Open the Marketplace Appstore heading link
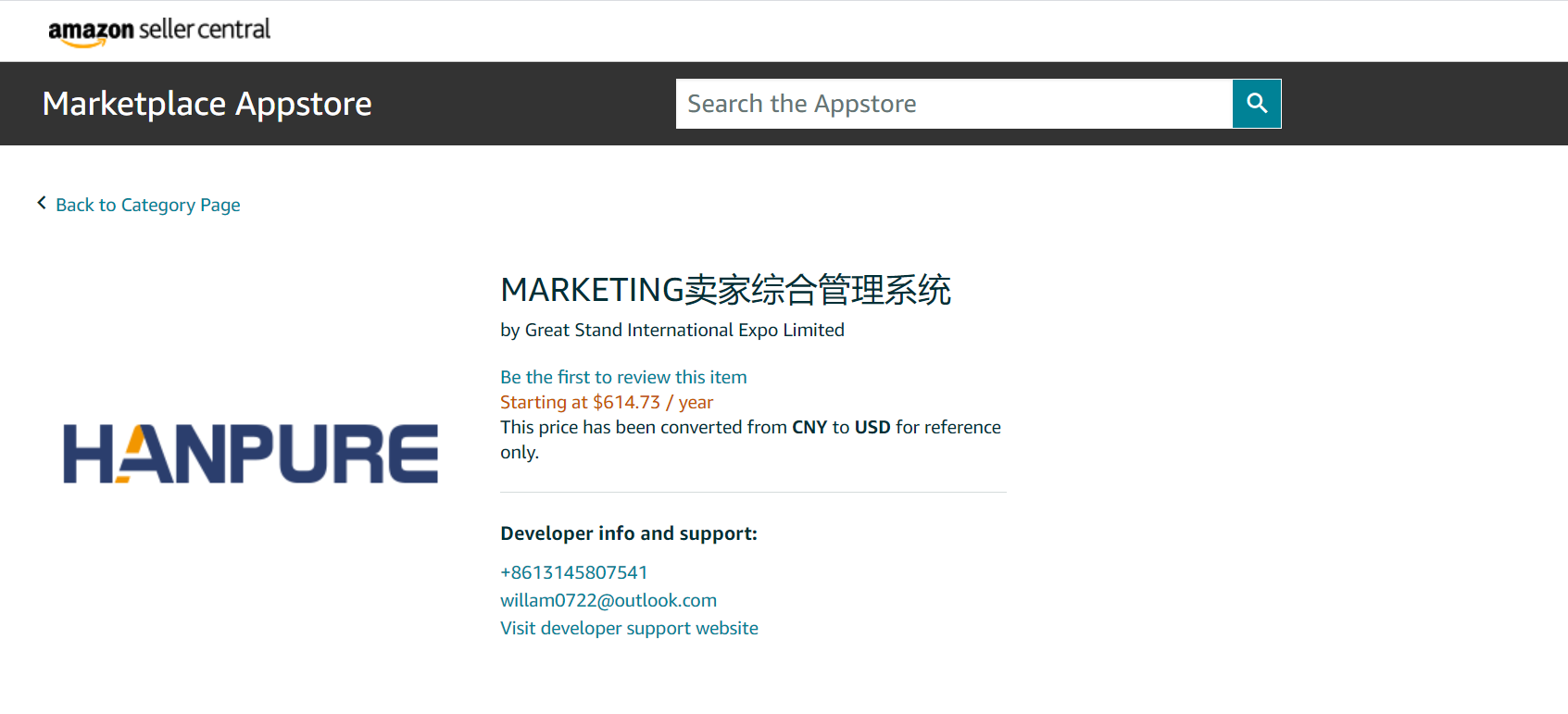This screenshot has width=1568, height=714. (x=207, y=104)
